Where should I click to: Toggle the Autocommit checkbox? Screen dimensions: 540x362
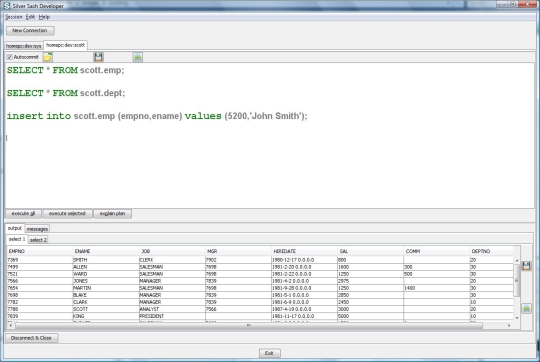tap(10, 57)
